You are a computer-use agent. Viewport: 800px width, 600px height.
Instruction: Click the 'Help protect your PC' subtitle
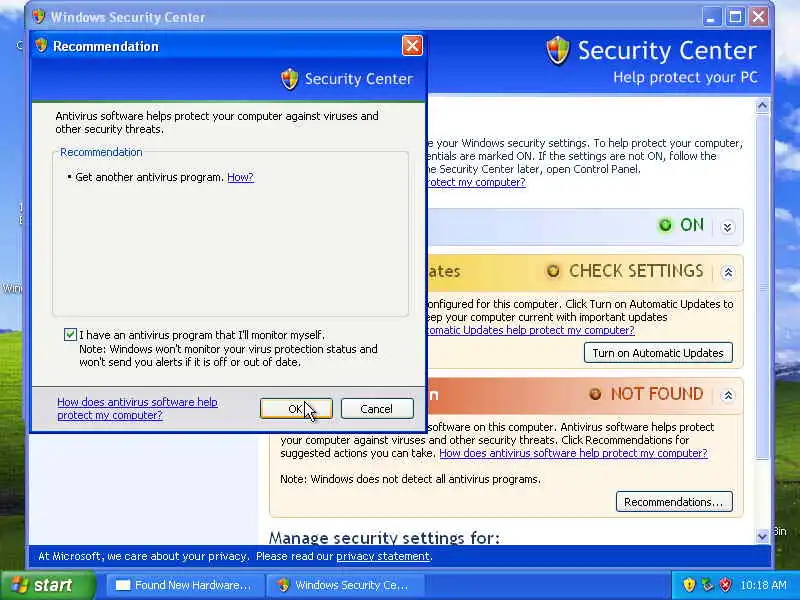point(685,78)
